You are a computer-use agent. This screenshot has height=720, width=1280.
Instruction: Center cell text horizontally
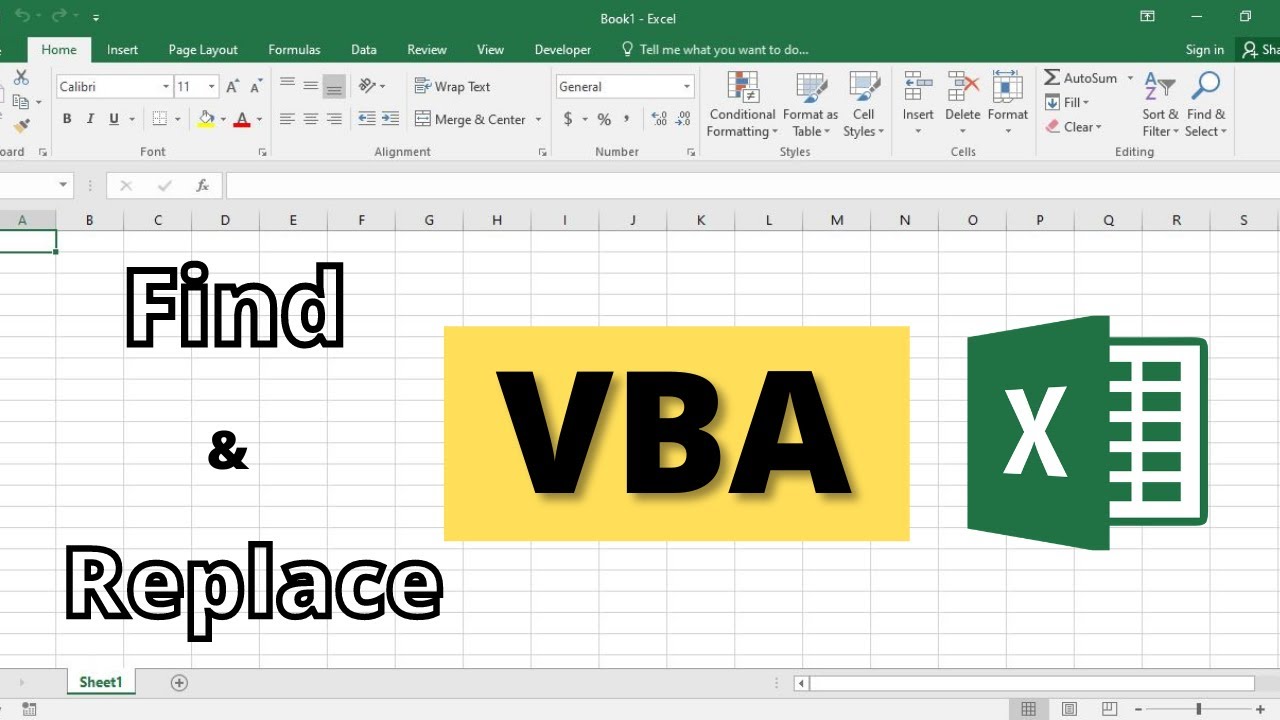point(311,119)
